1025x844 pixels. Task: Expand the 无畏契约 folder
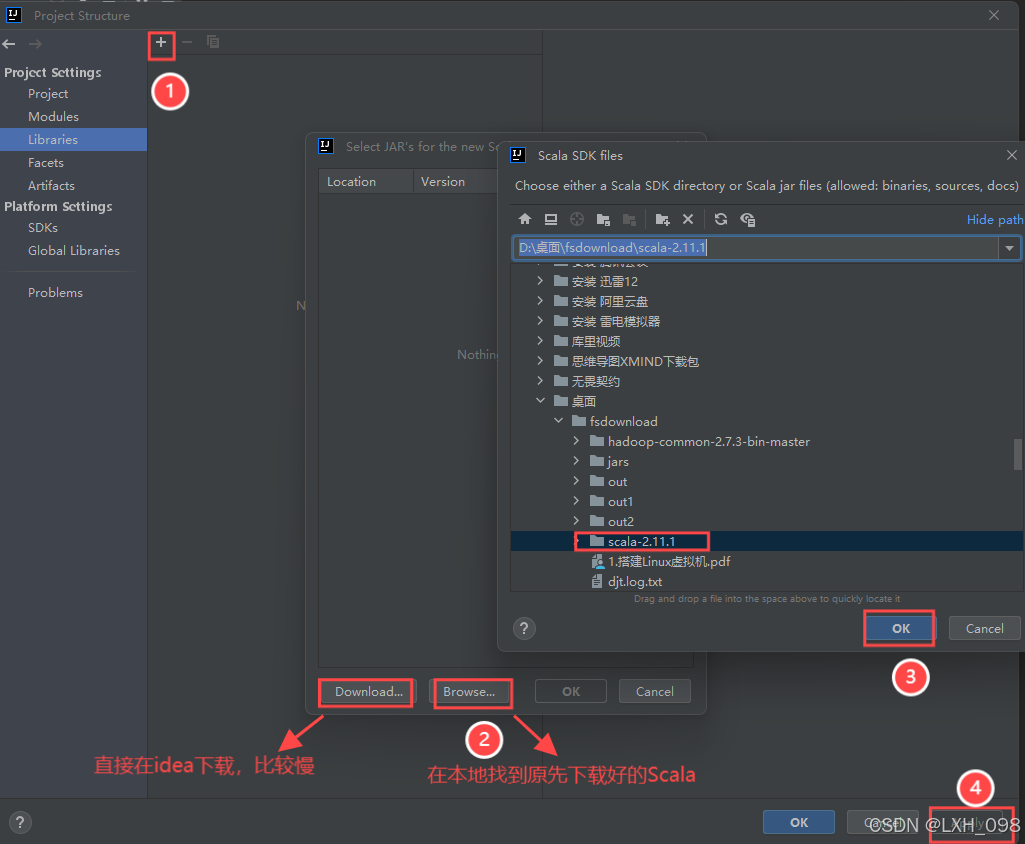tap(540, 381)
